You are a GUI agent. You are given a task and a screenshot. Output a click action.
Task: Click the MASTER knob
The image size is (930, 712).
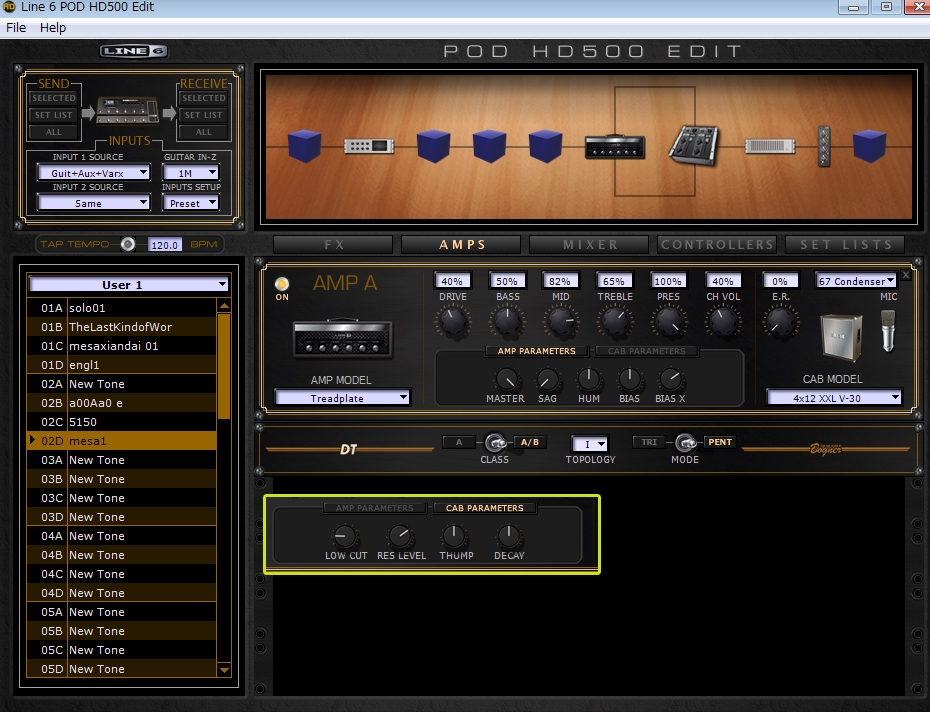click(506, 379)
